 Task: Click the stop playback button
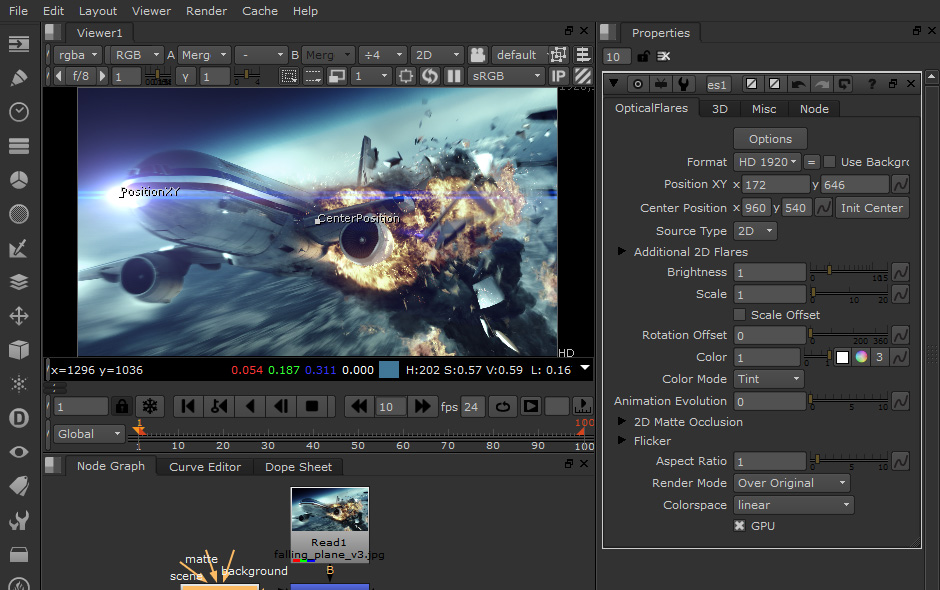click(x=312, y=407)
